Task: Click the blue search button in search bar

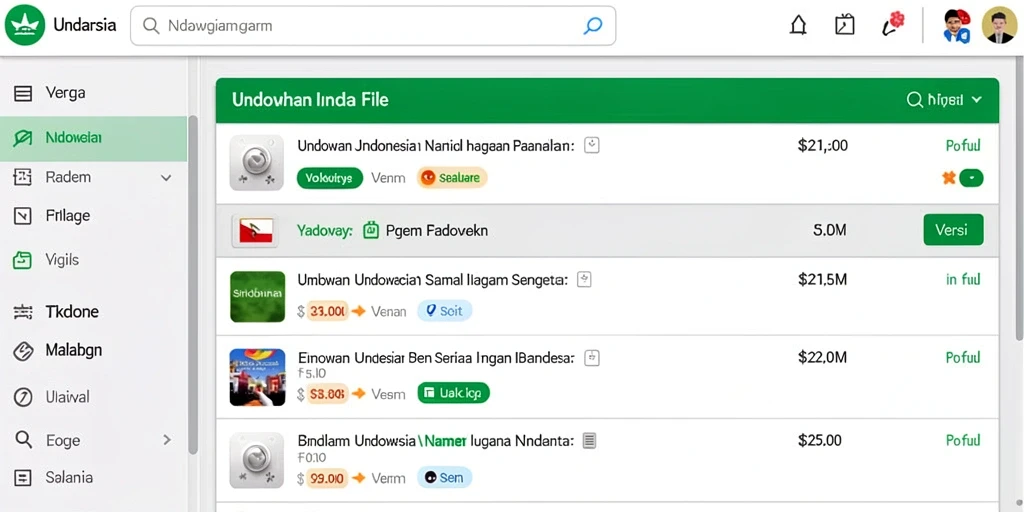Action: point(592,26)
